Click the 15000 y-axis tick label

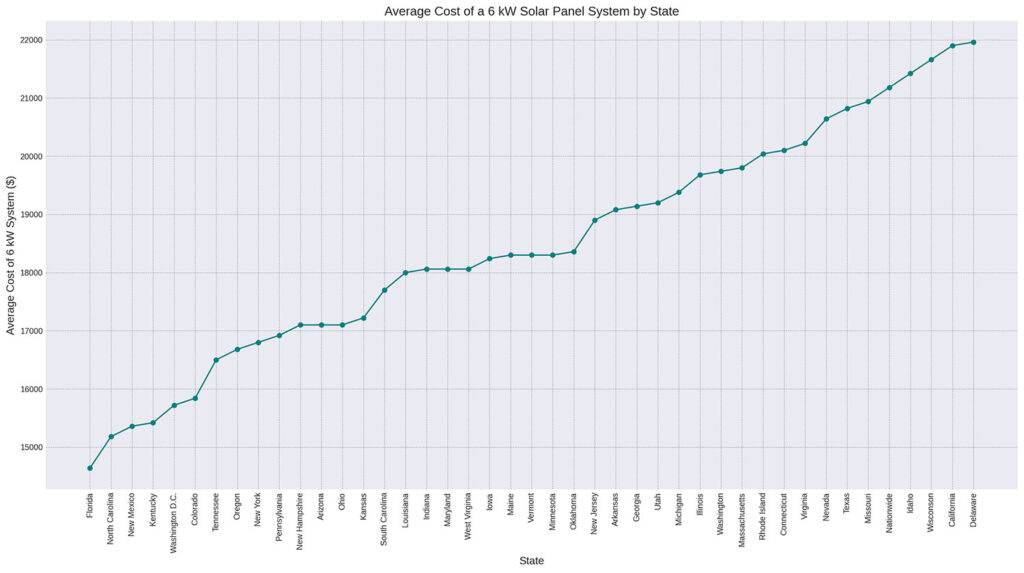31,448
